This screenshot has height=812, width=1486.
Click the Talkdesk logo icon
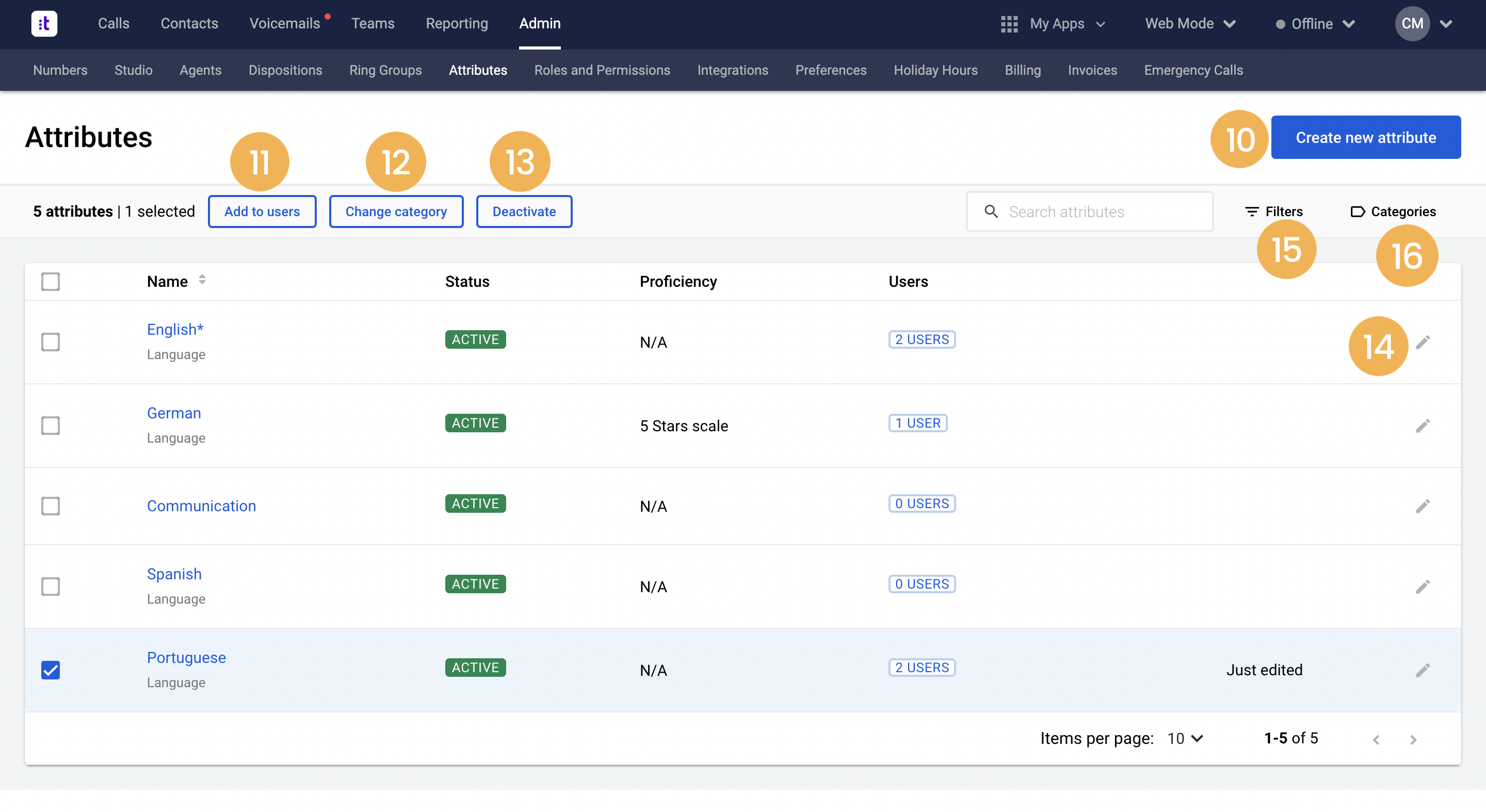point(44,24)
